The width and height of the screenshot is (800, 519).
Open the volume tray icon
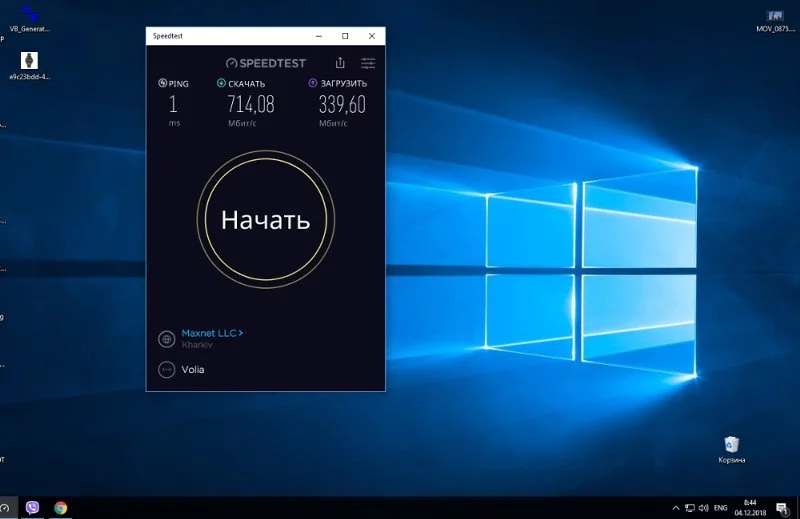[704, 508]
